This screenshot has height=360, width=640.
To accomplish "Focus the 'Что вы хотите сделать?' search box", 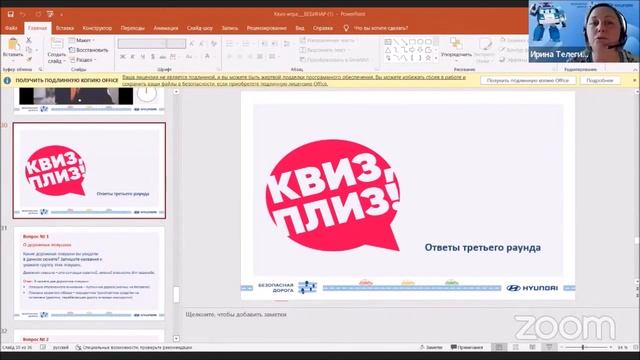I will pos(381,28).
